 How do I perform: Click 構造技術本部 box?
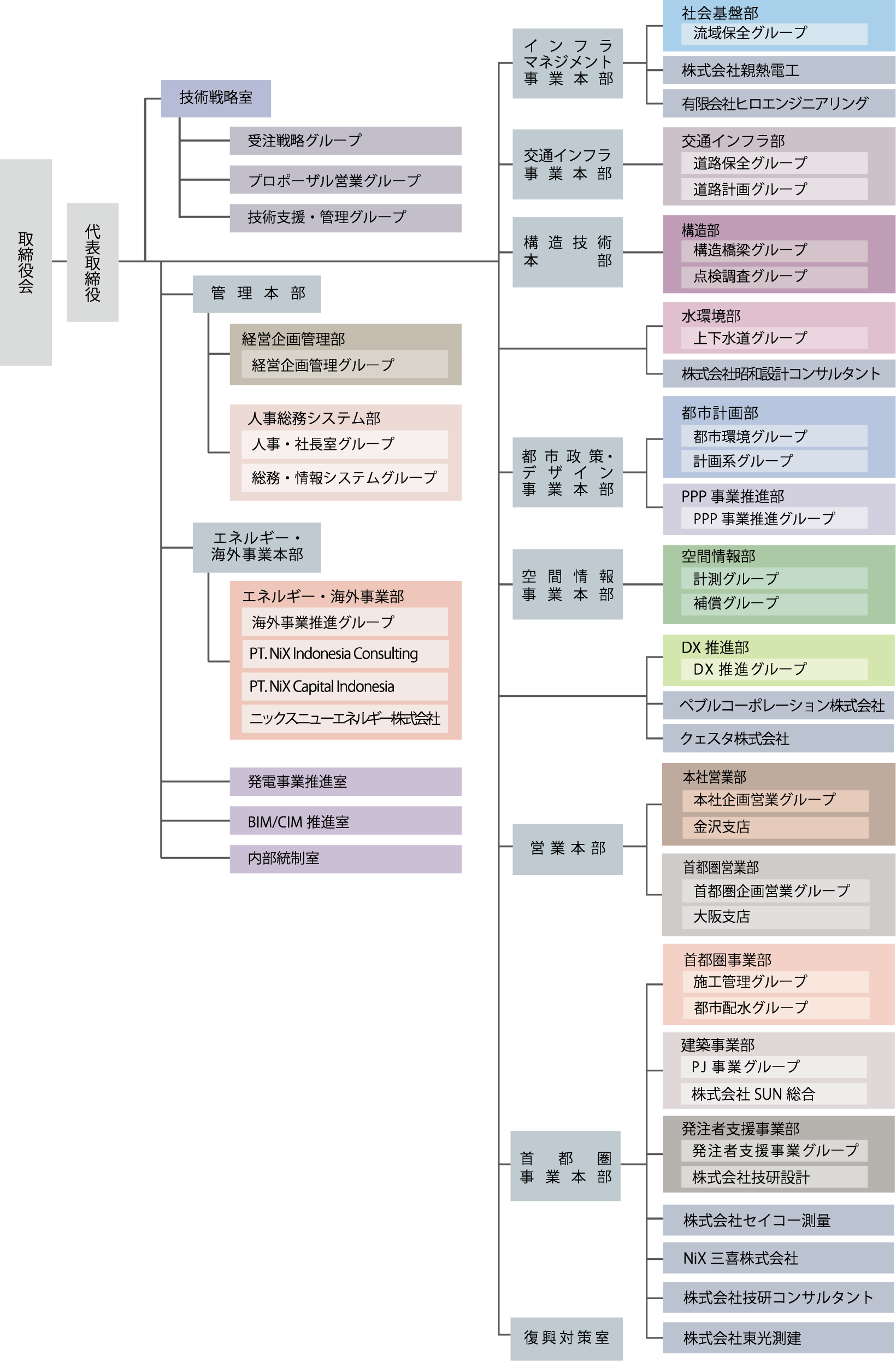point(568,252)
